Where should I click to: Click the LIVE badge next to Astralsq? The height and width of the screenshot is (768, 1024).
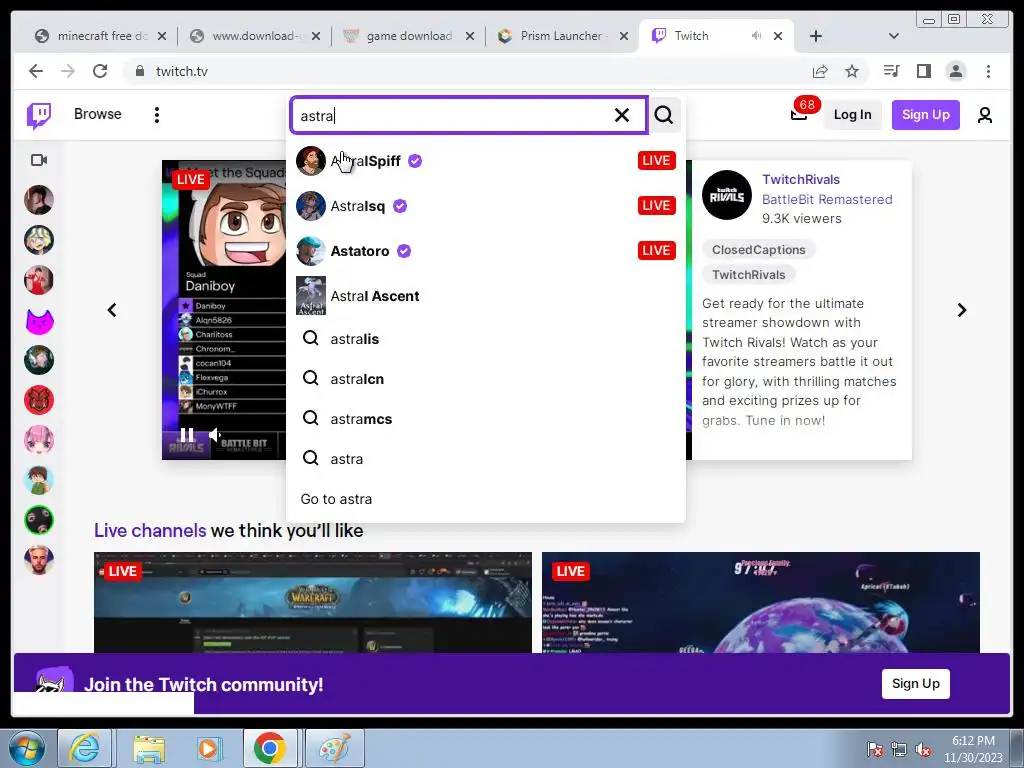tap(656, 206)
